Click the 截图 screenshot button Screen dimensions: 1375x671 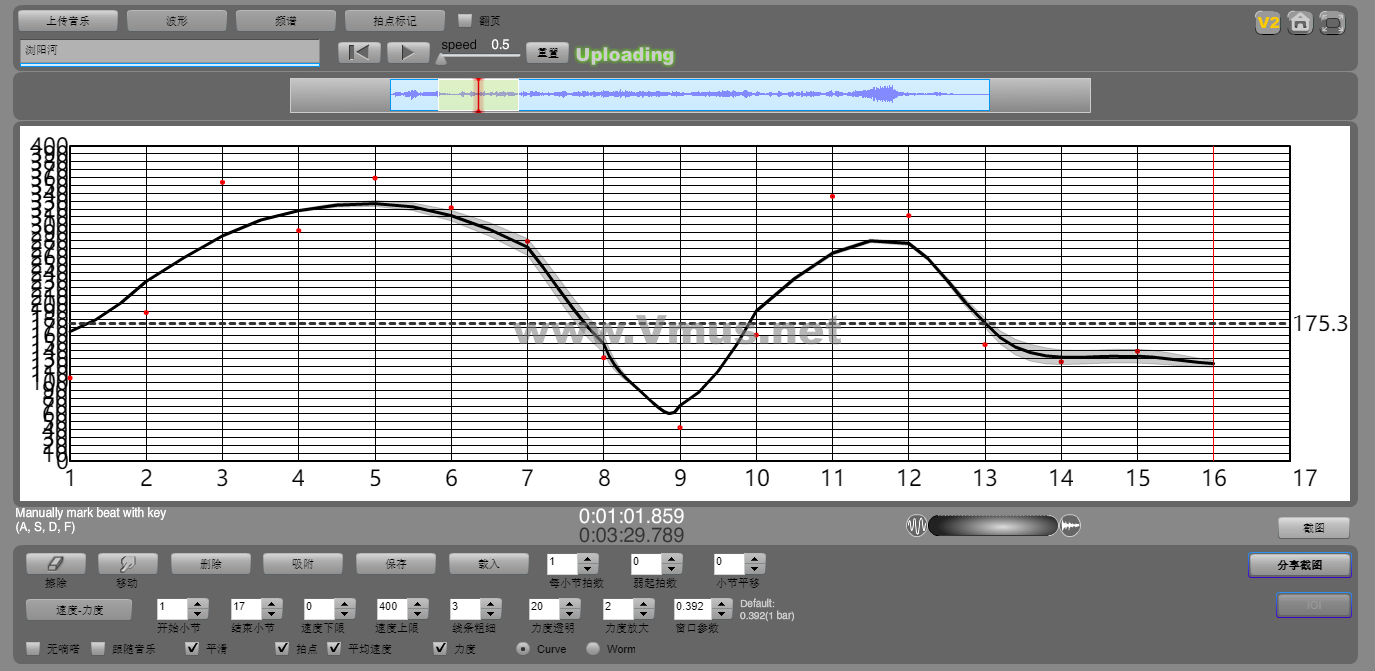[x=1314, y=528]
